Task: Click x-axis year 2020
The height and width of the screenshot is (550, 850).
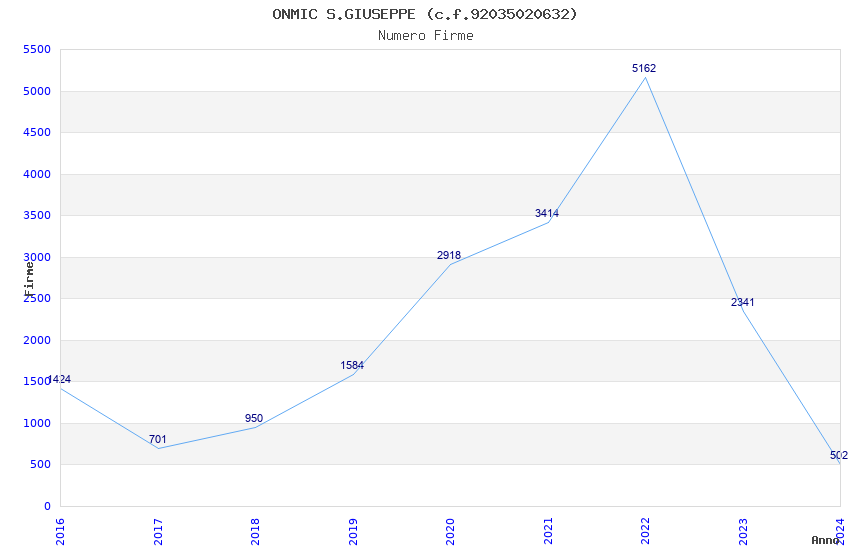Action: [x=450, y=532]
